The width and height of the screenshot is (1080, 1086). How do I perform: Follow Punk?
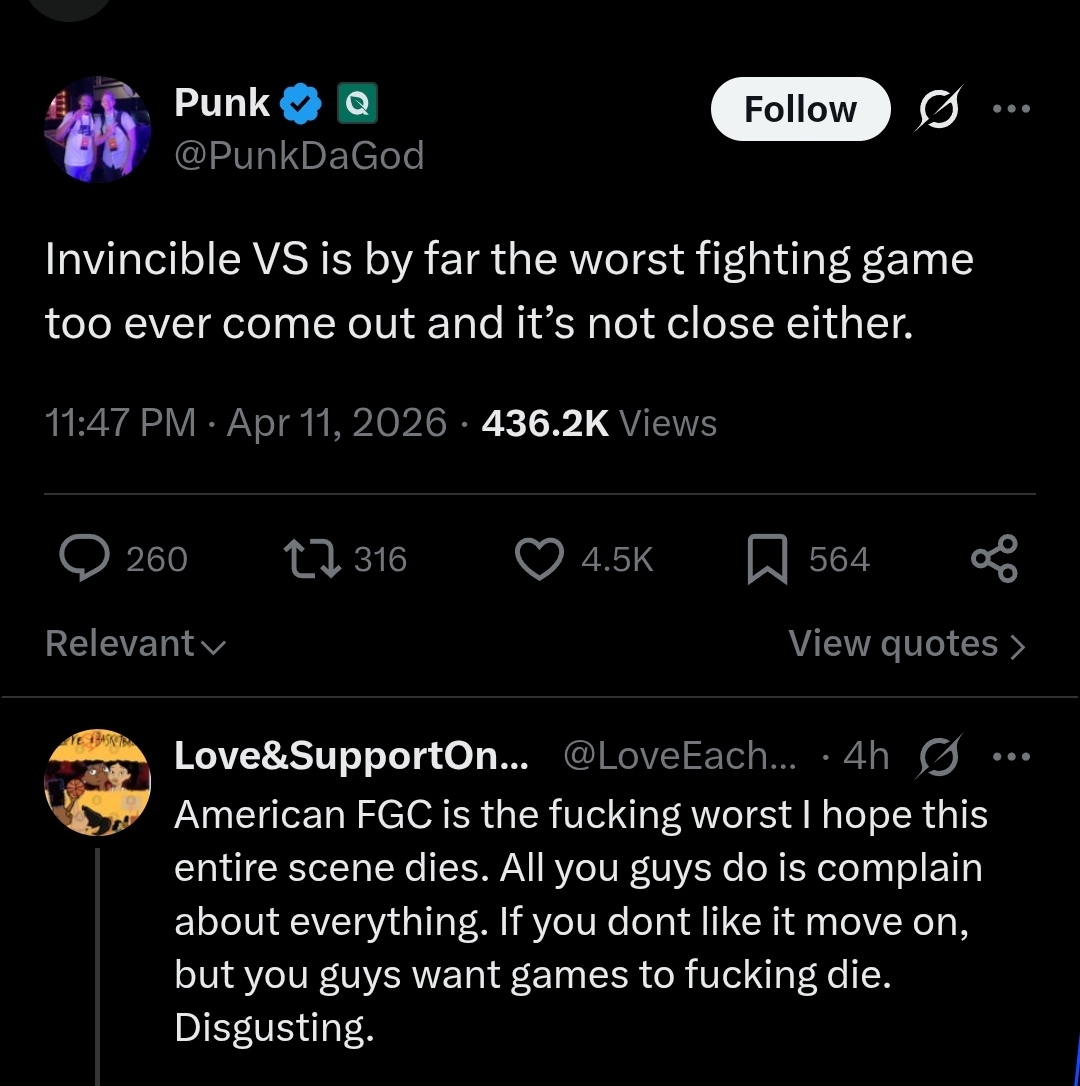[x=800, y=109]
